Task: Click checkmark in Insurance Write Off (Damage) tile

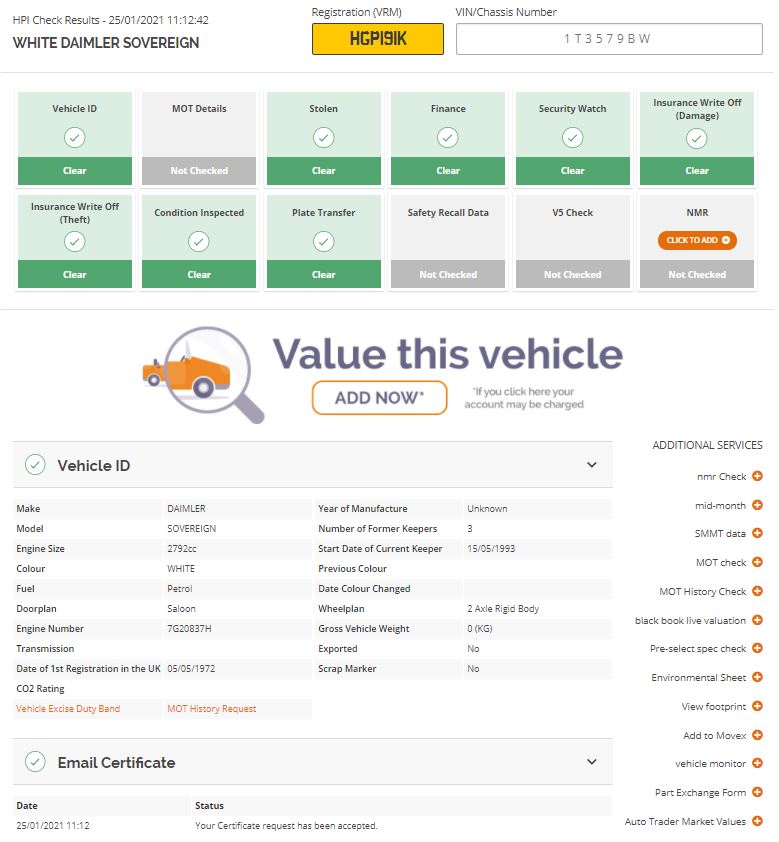Action: pos(696,139)
